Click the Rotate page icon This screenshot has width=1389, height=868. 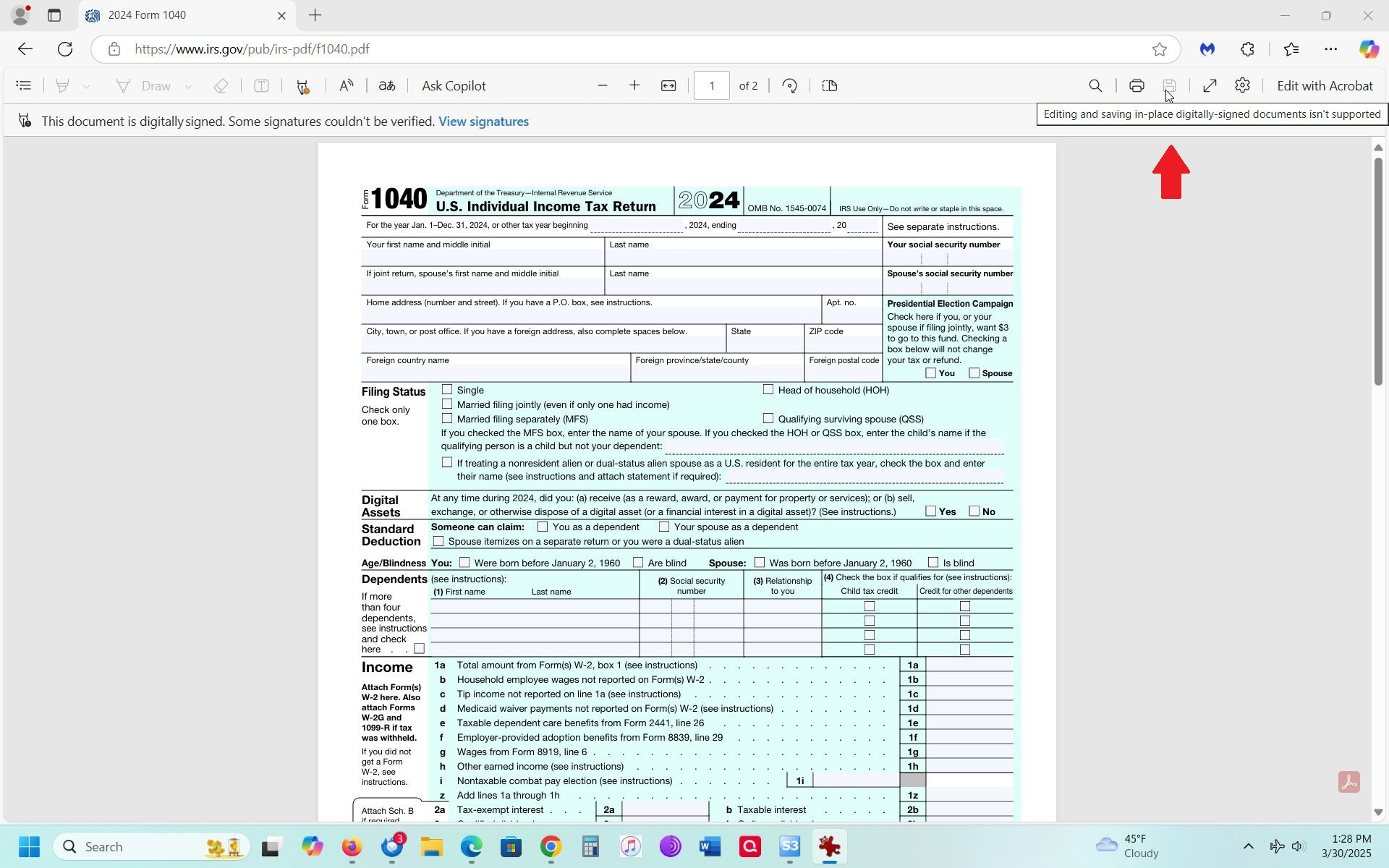coord(790,86)
